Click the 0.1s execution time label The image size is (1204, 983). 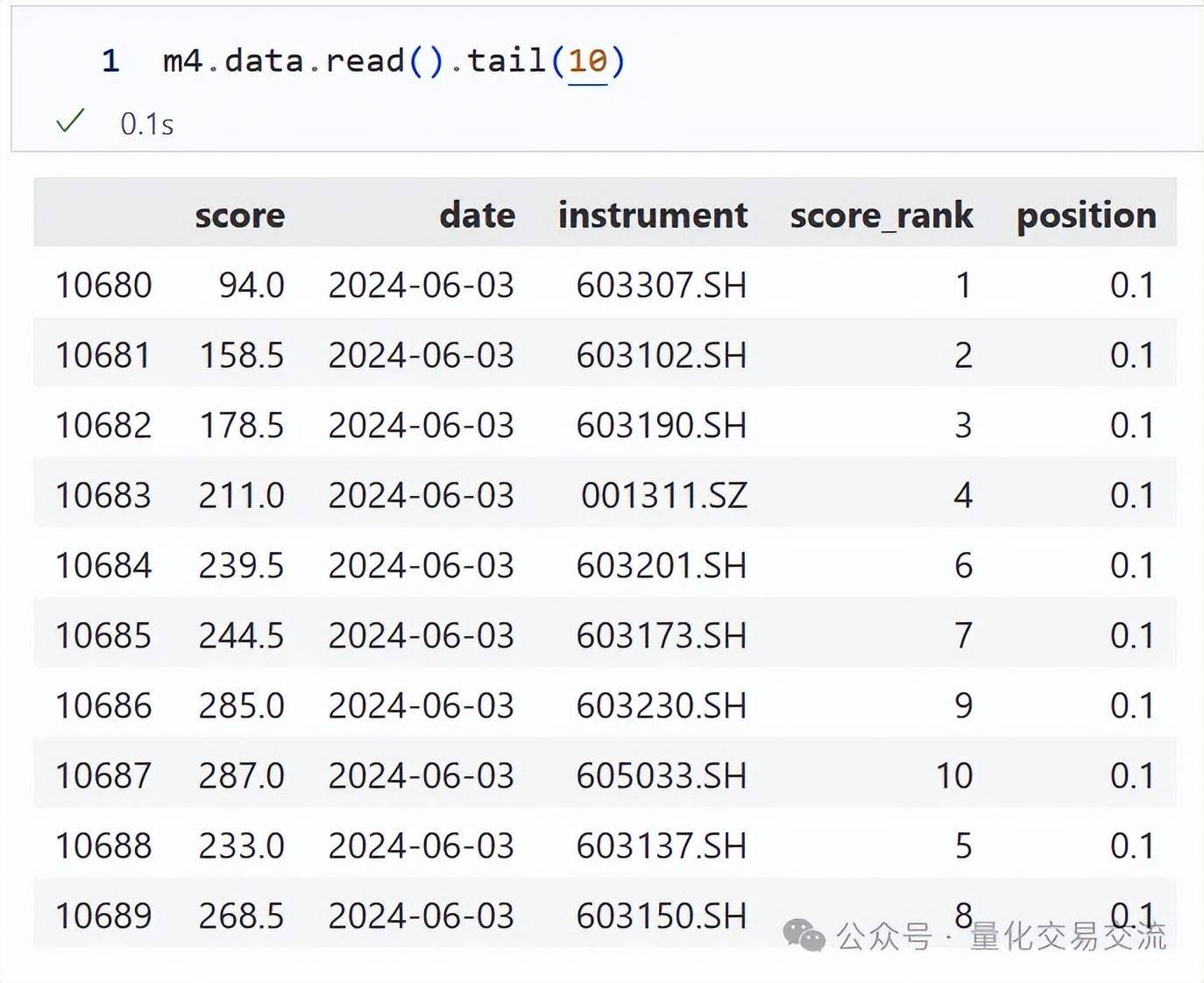pos(147,124)
